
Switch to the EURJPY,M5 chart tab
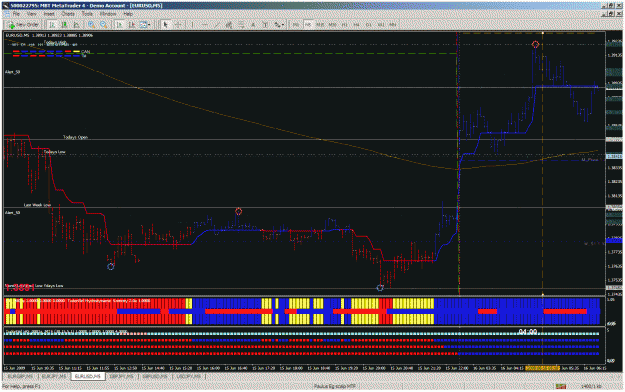click(x=54, y=376)
